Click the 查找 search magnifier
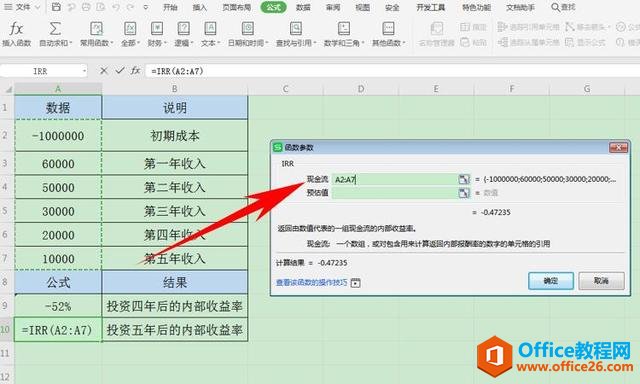640x384 pixels. pos(555,7)
